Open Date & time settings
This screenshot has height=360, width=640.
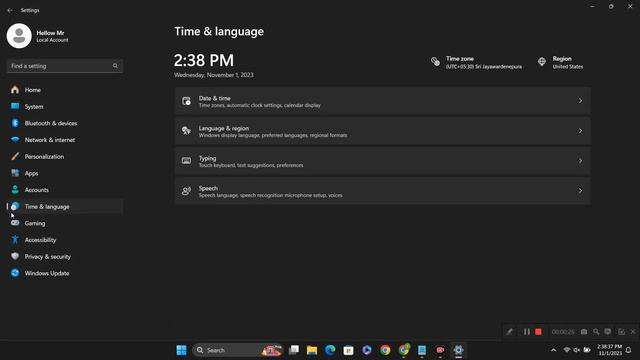pyautogui.click(x=382, y=101)
